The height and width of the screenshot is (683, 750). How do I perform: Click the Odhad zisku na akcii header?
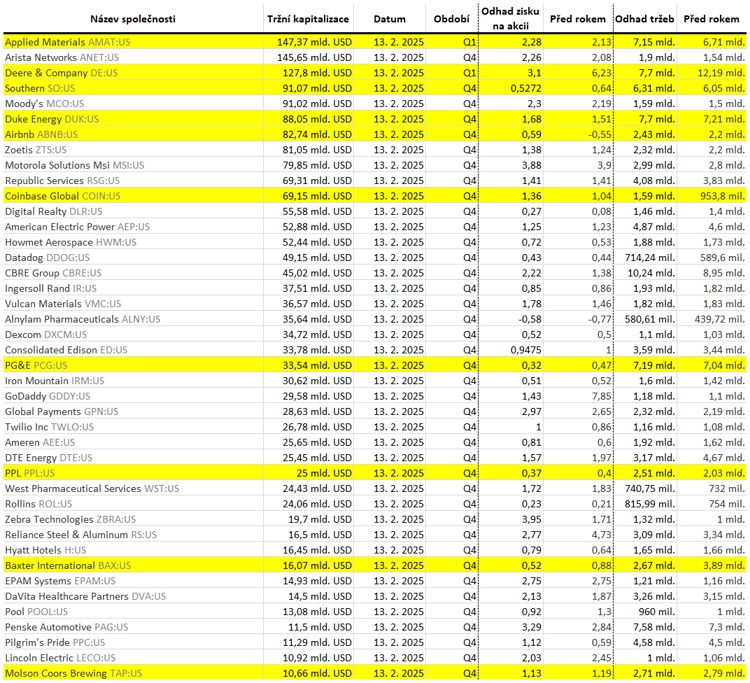[x=510, y=19]
